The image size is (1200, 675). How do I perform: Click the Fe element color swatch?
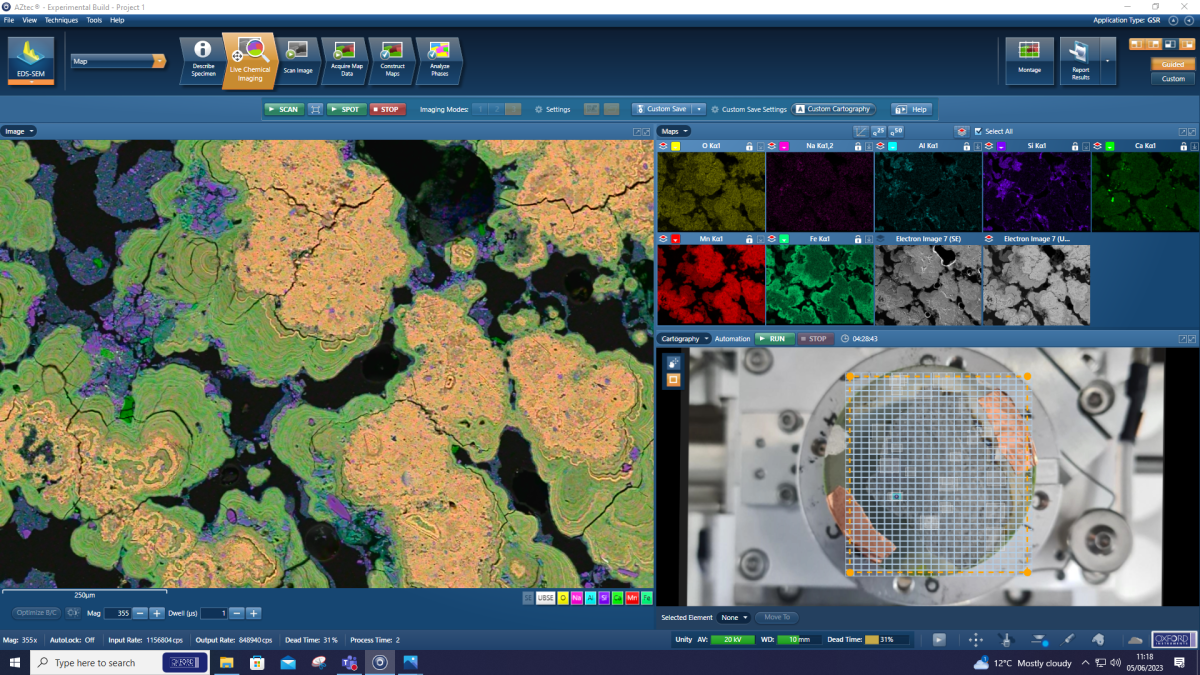tap(646, 596)
